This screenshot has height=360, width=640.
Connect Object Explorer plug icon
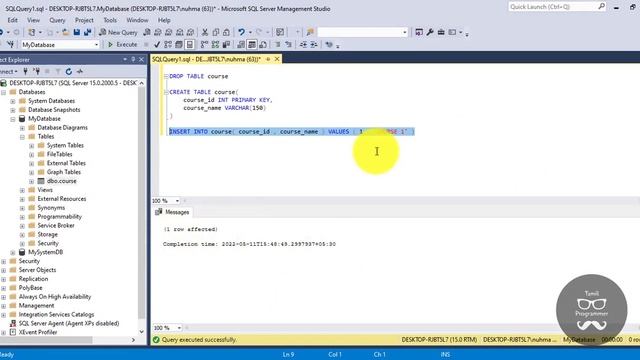tap(25, 71)
